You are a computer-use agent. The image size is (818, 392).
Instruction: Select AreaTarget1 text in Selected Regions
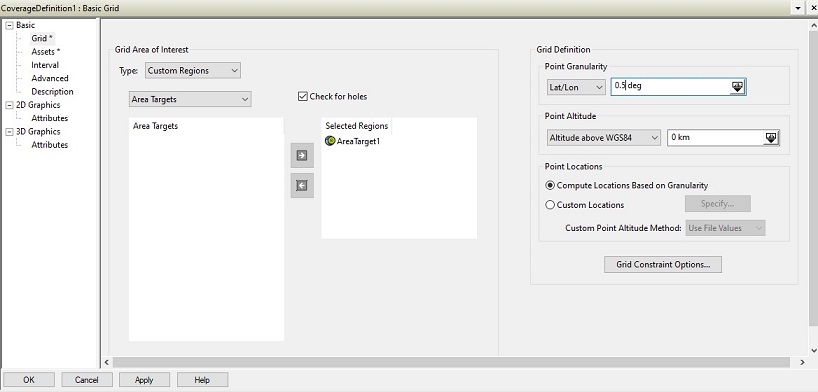(358, 141)
